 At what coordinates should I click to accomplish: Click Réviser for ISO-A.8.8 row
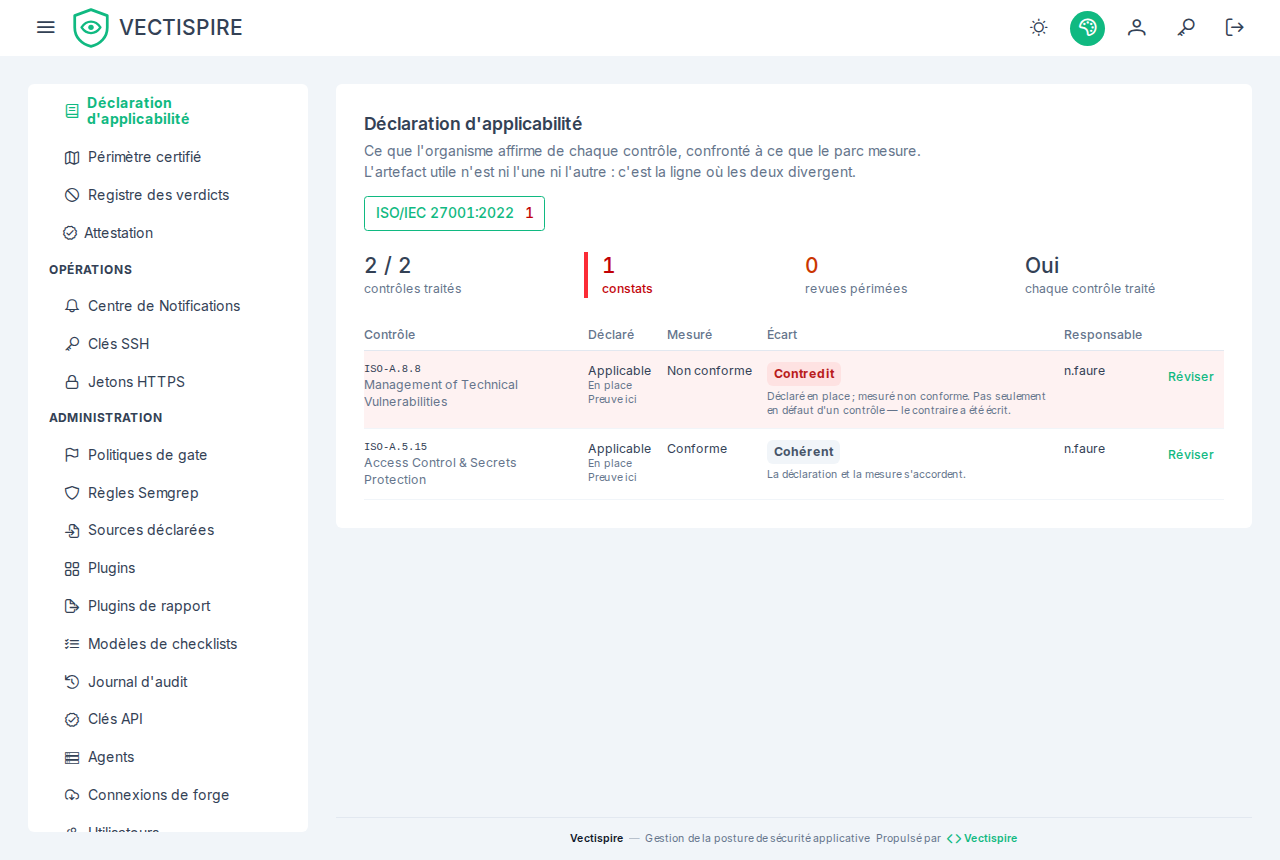point(1191,377)
